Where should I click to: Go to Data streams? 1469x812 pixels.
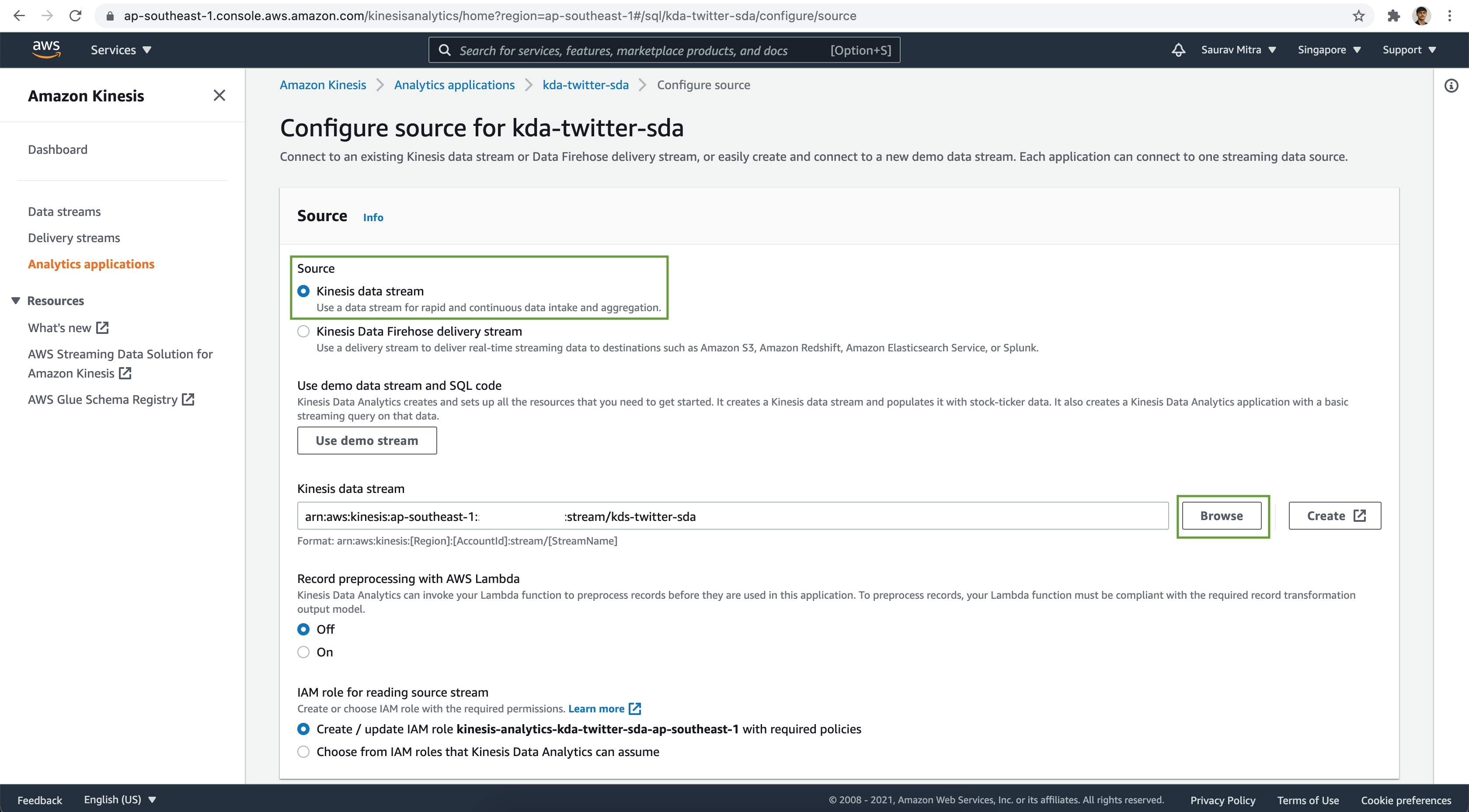pos(64,212)
